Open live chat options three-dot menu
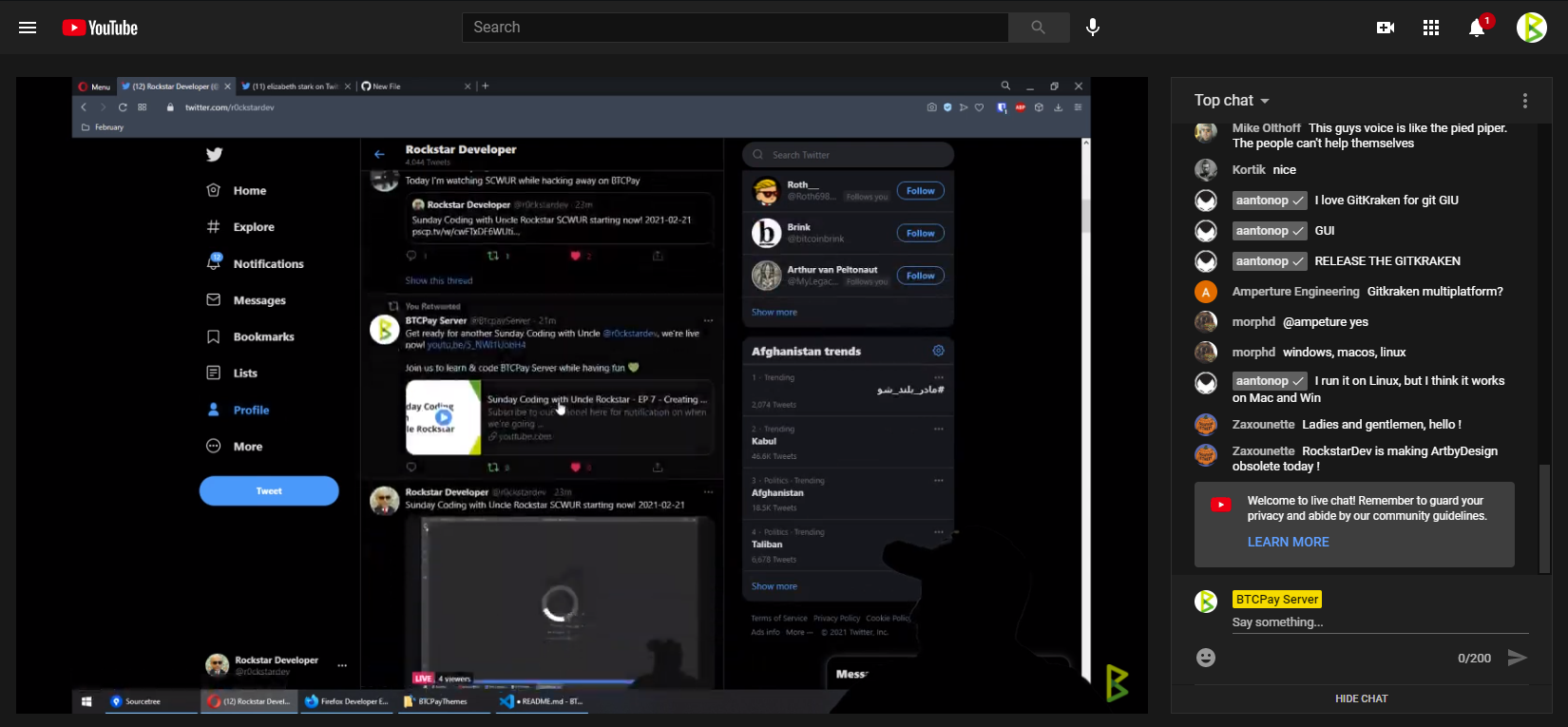The width and height of the screenshot is (1568, 727). (x=1525, y=101)
